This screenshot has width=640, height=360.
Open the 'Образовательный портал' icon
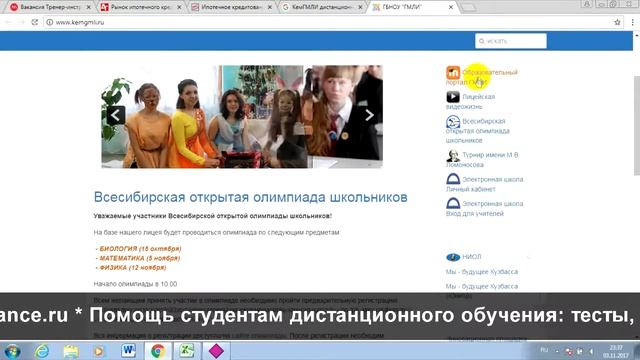pyautogui.click(x=453, y=73)
